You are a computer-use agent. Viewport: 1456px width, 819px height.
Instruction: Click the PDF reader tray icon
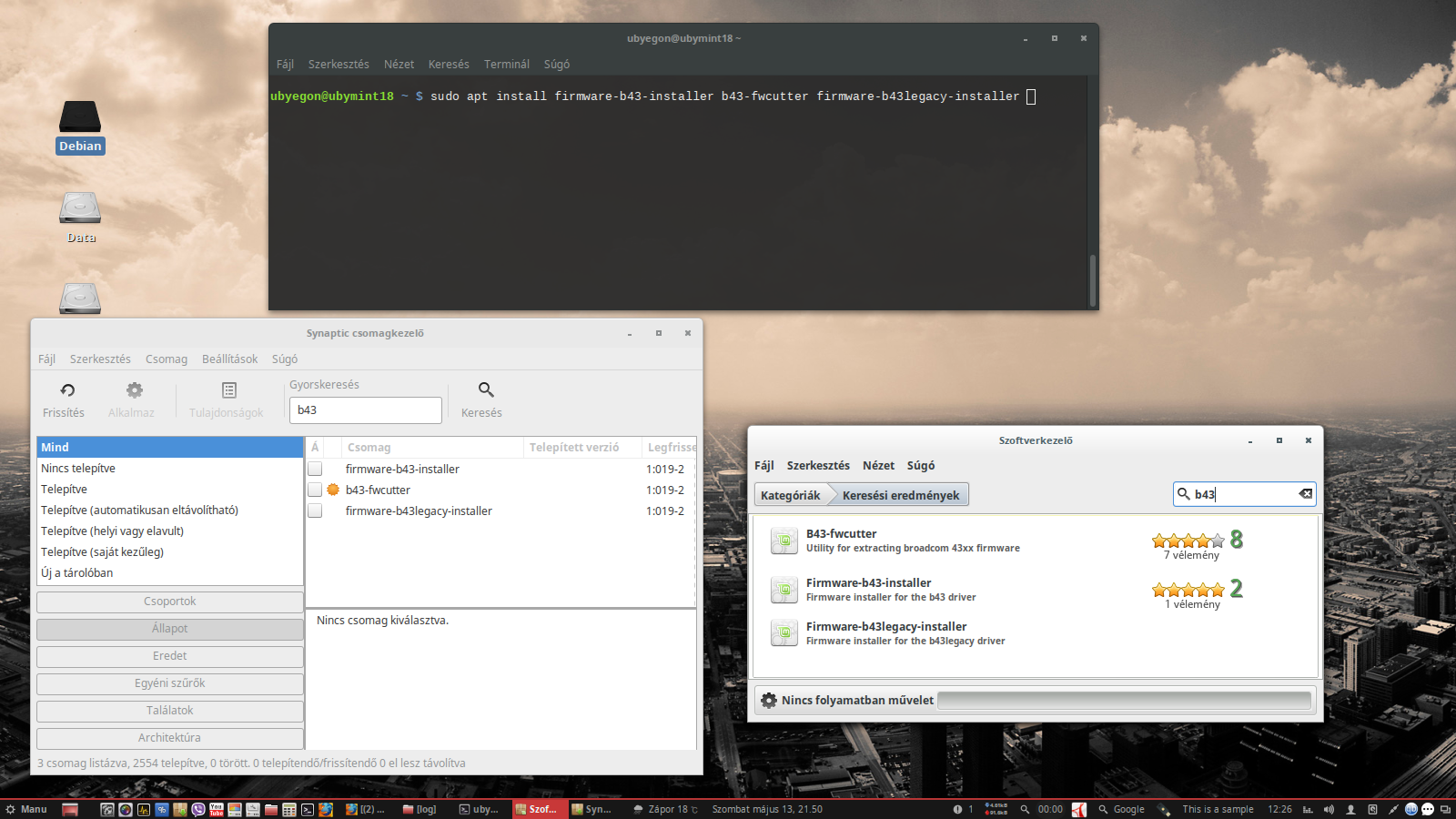1079,809
